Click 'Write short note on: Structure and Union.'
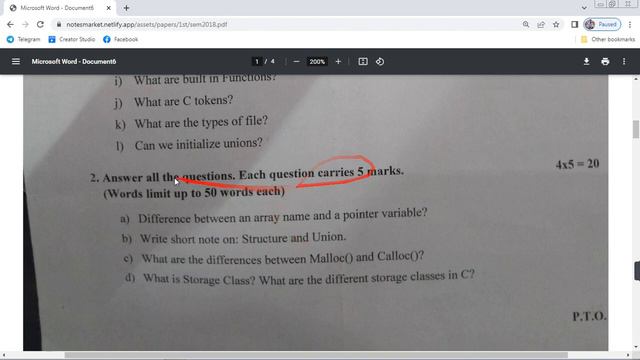This screenshot has width=640, height=360. 243,238
